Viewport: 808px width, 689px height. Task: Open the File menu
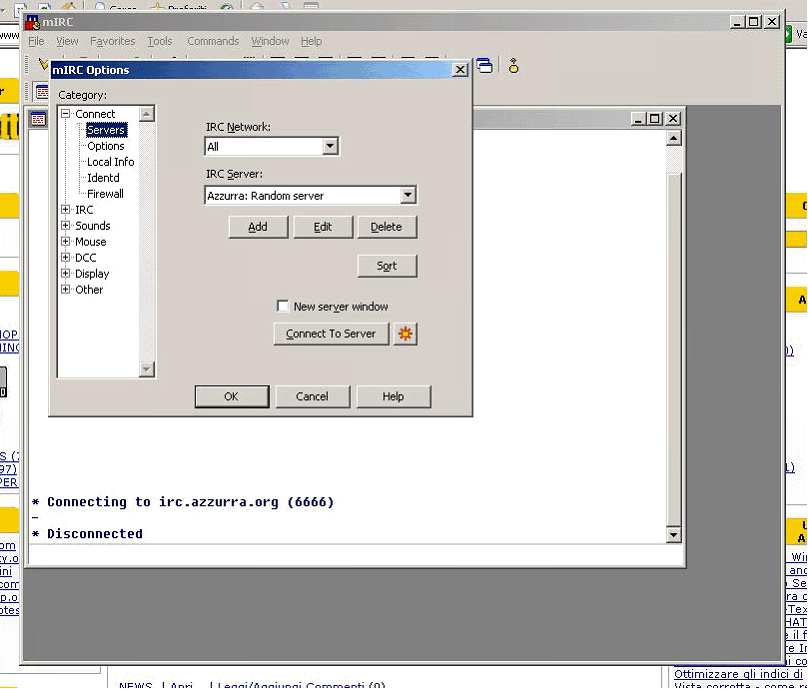[x=36, y=41]
